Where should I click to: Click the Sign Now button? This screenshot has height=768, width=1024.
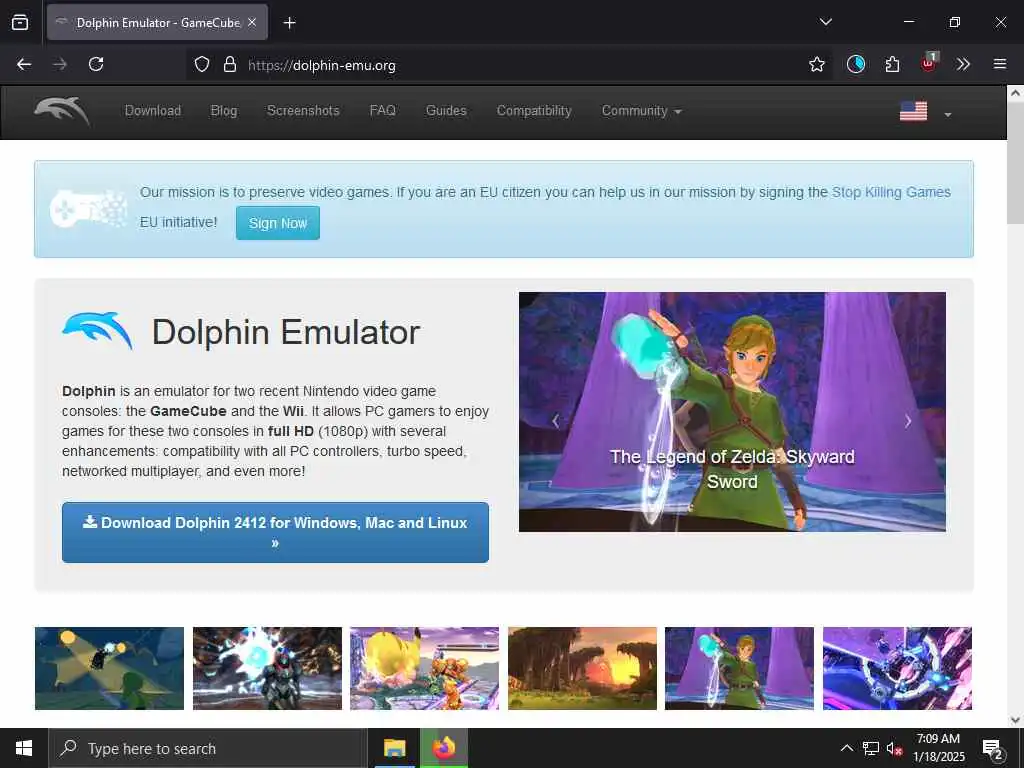click(x=278, y=223)
